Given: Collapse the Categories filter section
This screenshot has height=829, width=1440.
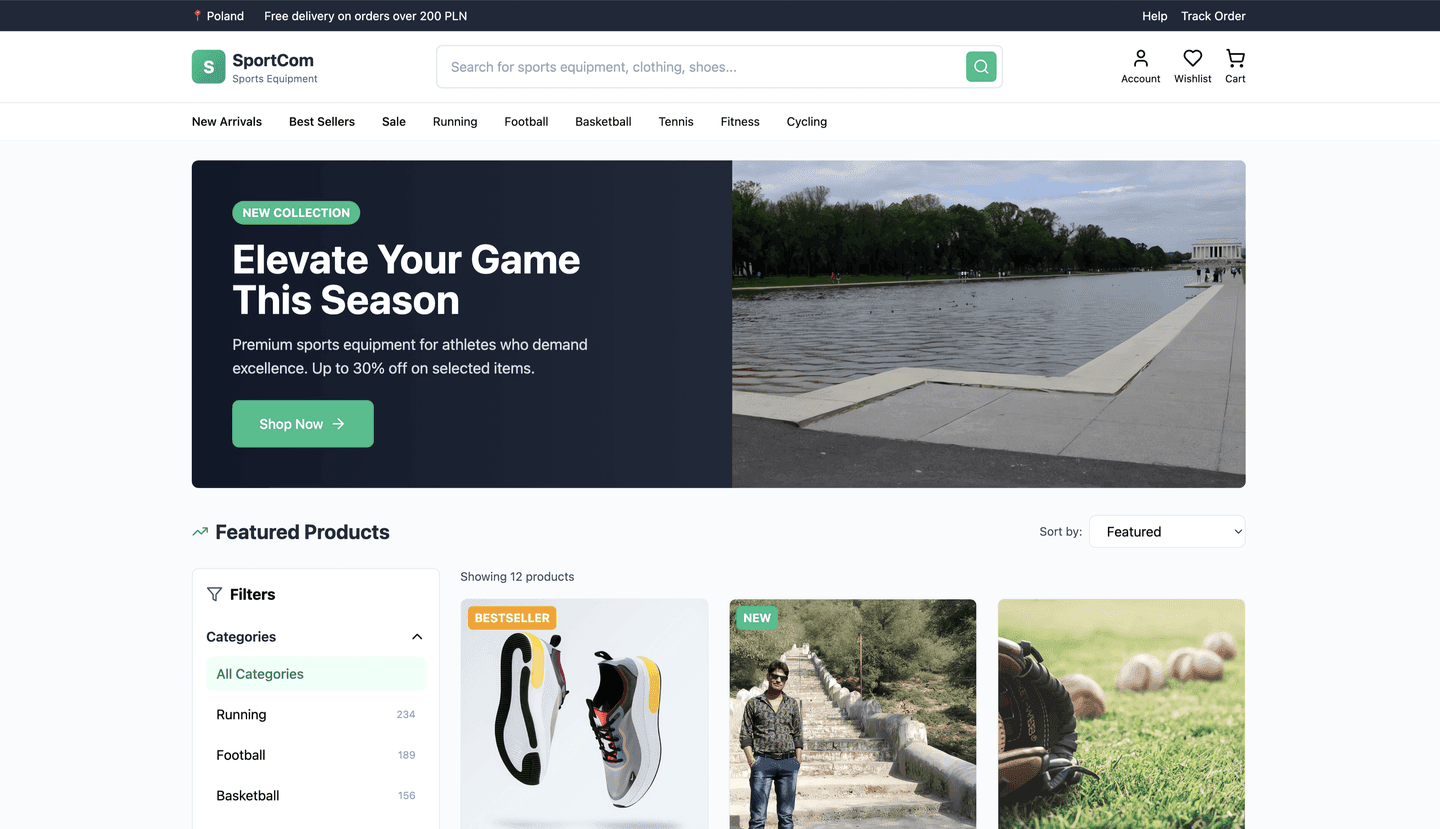Looking at the screenshot, I should coord(417,637).
